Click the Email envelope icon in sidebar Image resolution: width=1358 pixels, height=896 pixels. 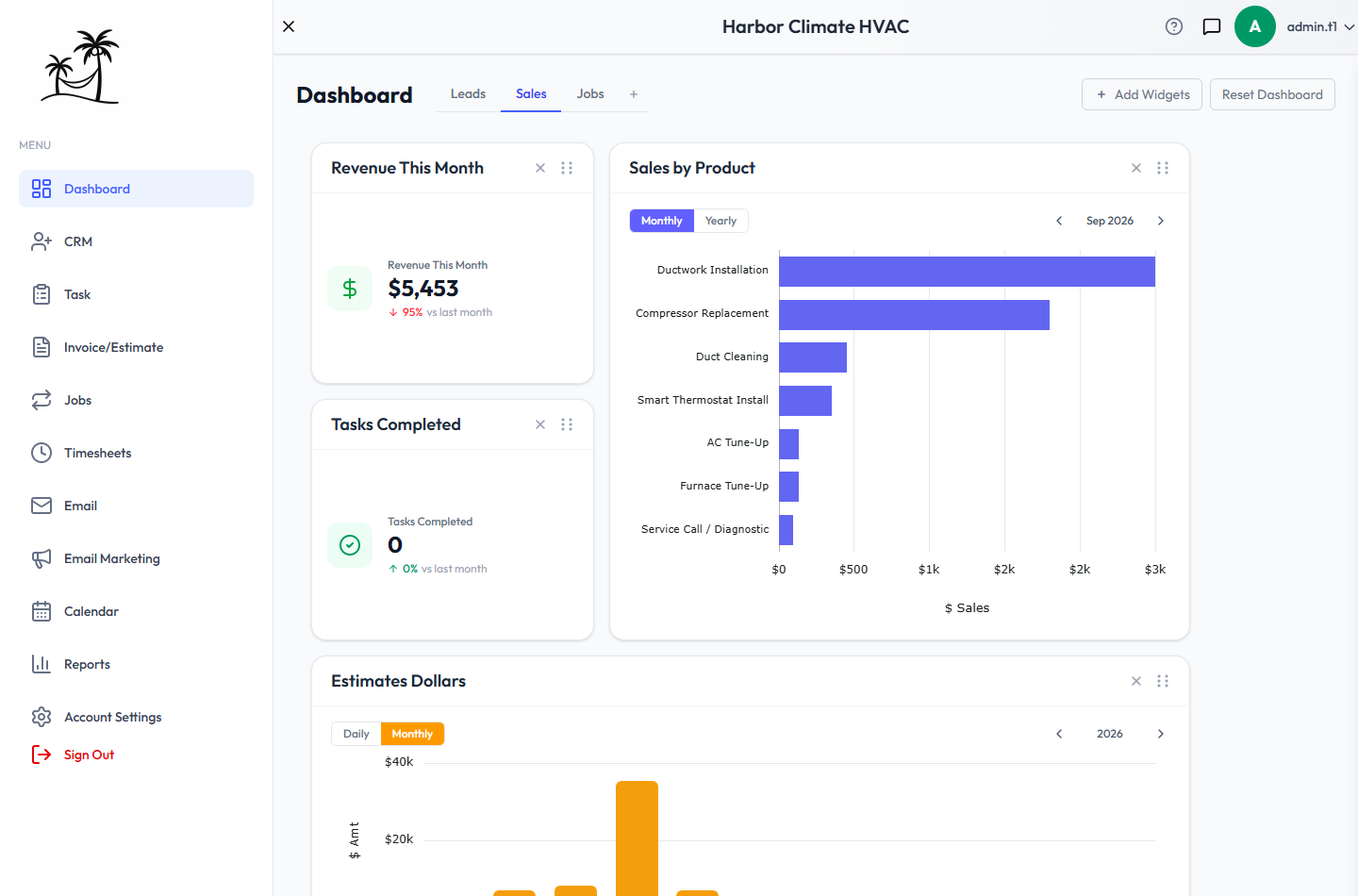click(41, 506)
